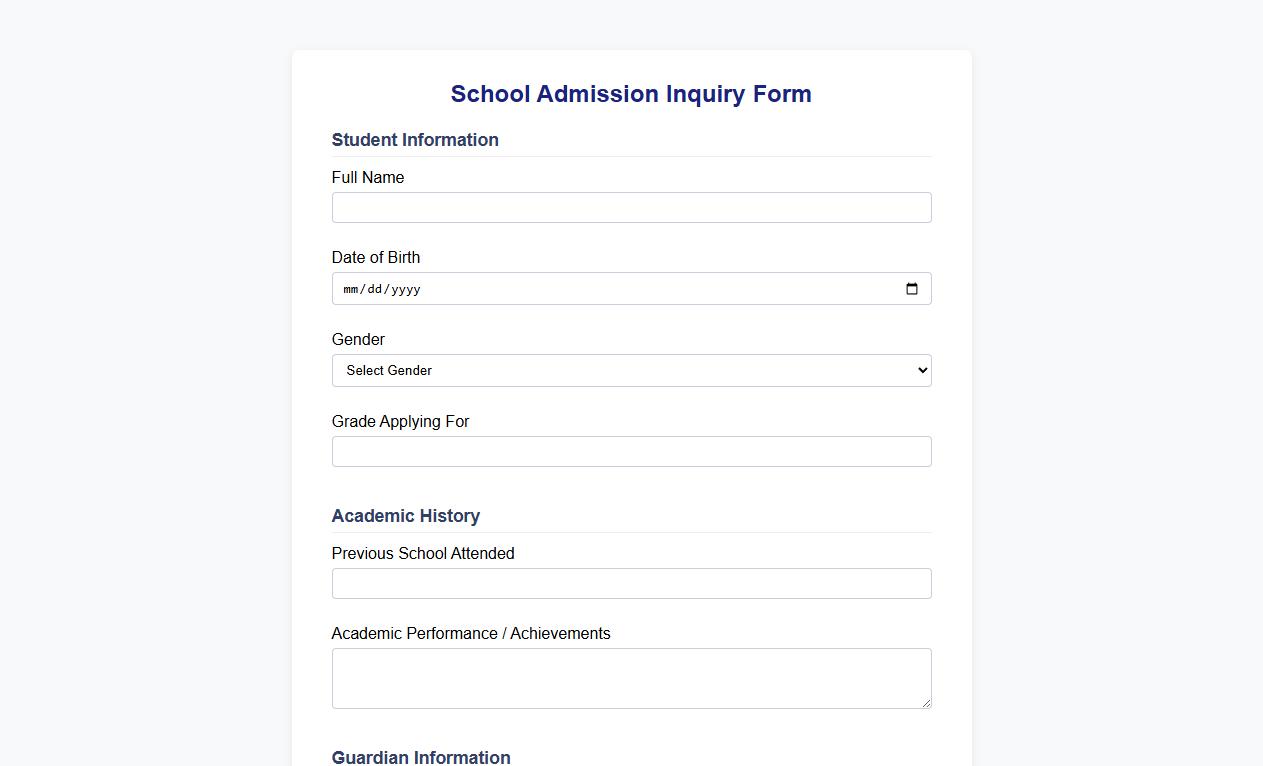Screen dimensions: 1263x766
Task: Click the Grade Applying For label
Action: point(400,421)
